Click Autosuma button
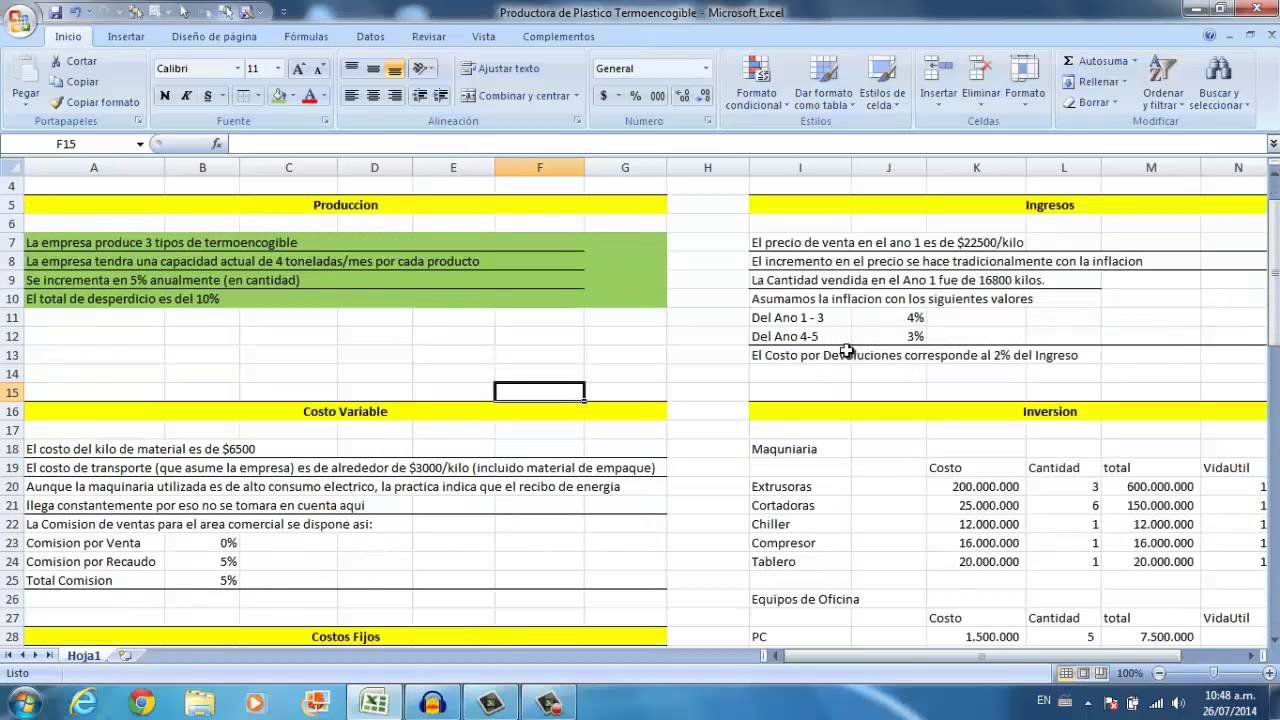 pos(1095,61)
